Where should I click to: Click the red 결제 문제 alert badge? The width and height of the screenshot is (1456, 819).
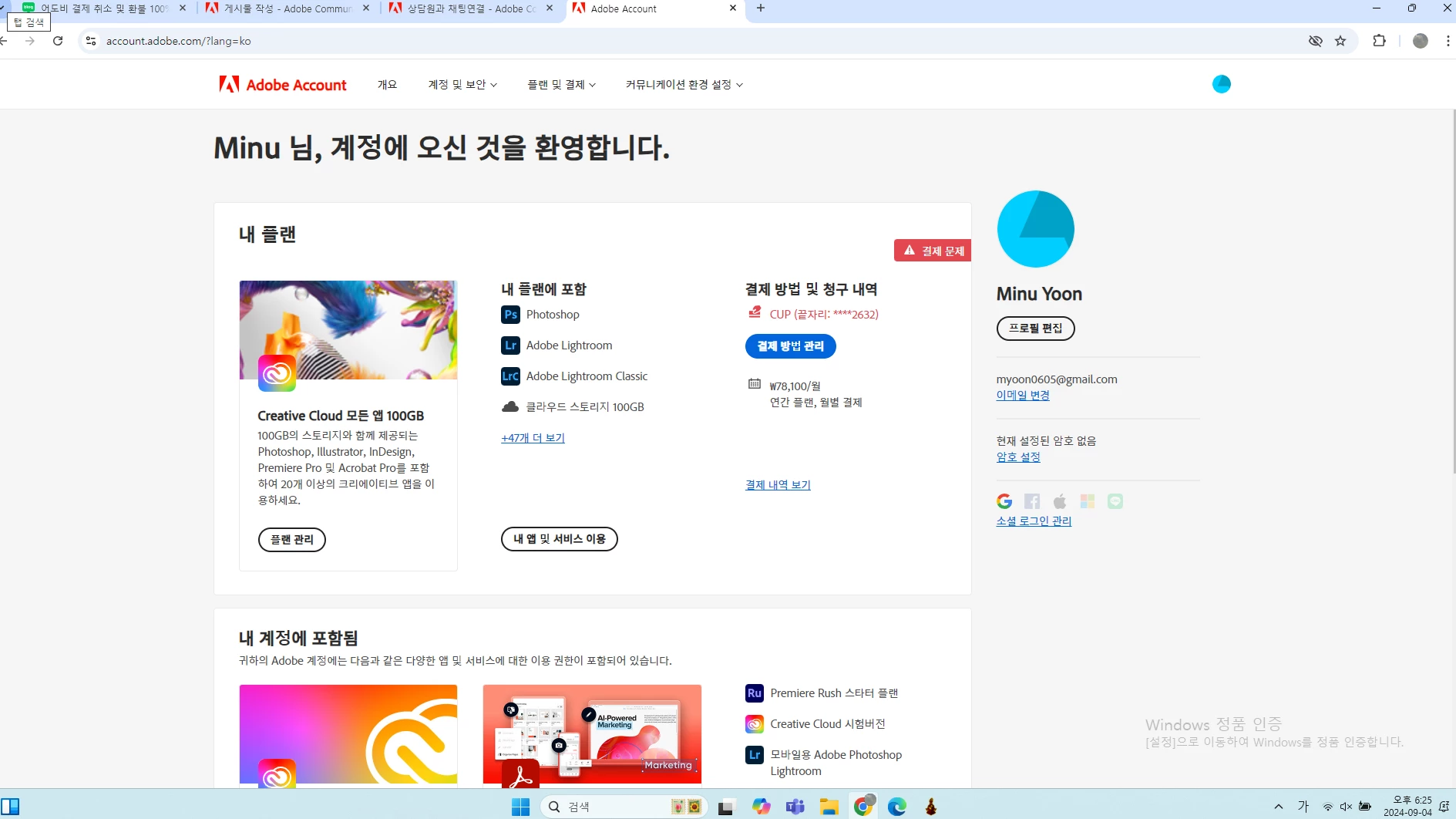pos(933,251)
